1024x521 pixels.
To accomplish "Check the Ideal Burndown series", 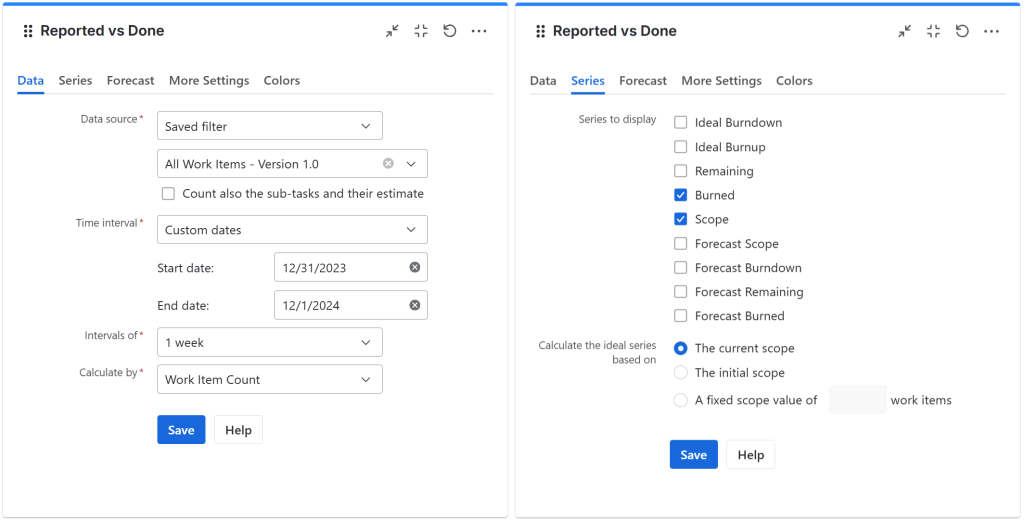I will tap(681, 123).
